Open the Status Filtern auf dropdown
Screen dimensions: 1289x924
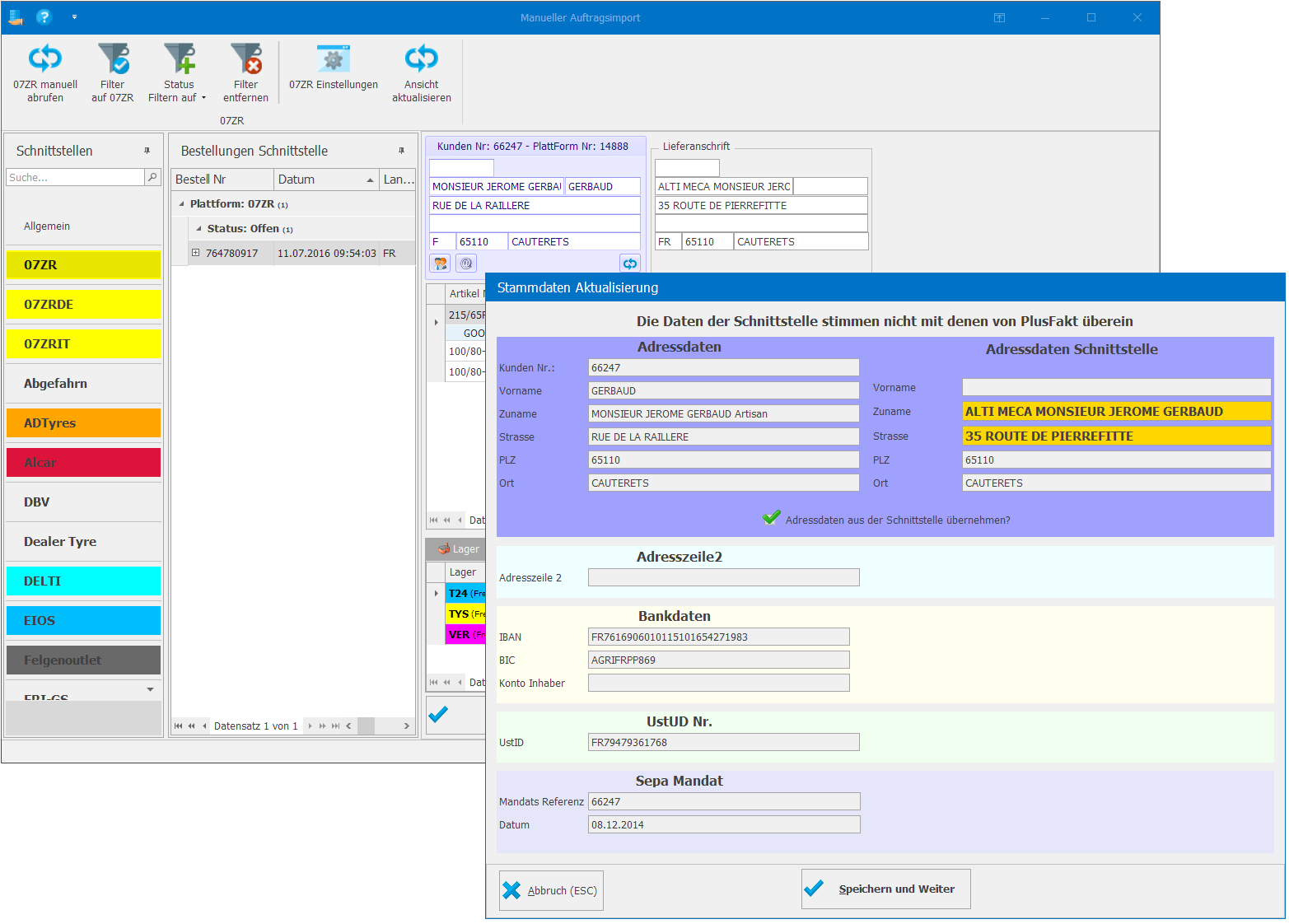(178, 73)
